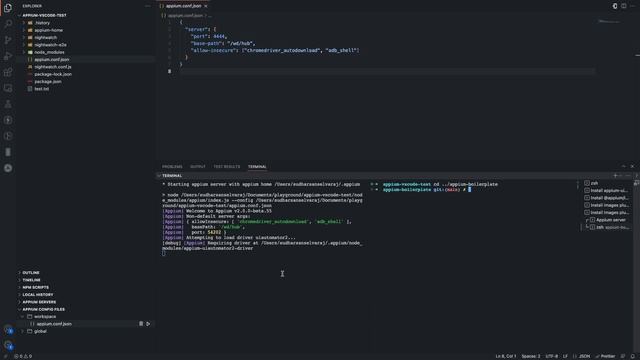Switch to the TEST RESULTS panel tab
The image size is (640, 360).
point(227,167)
